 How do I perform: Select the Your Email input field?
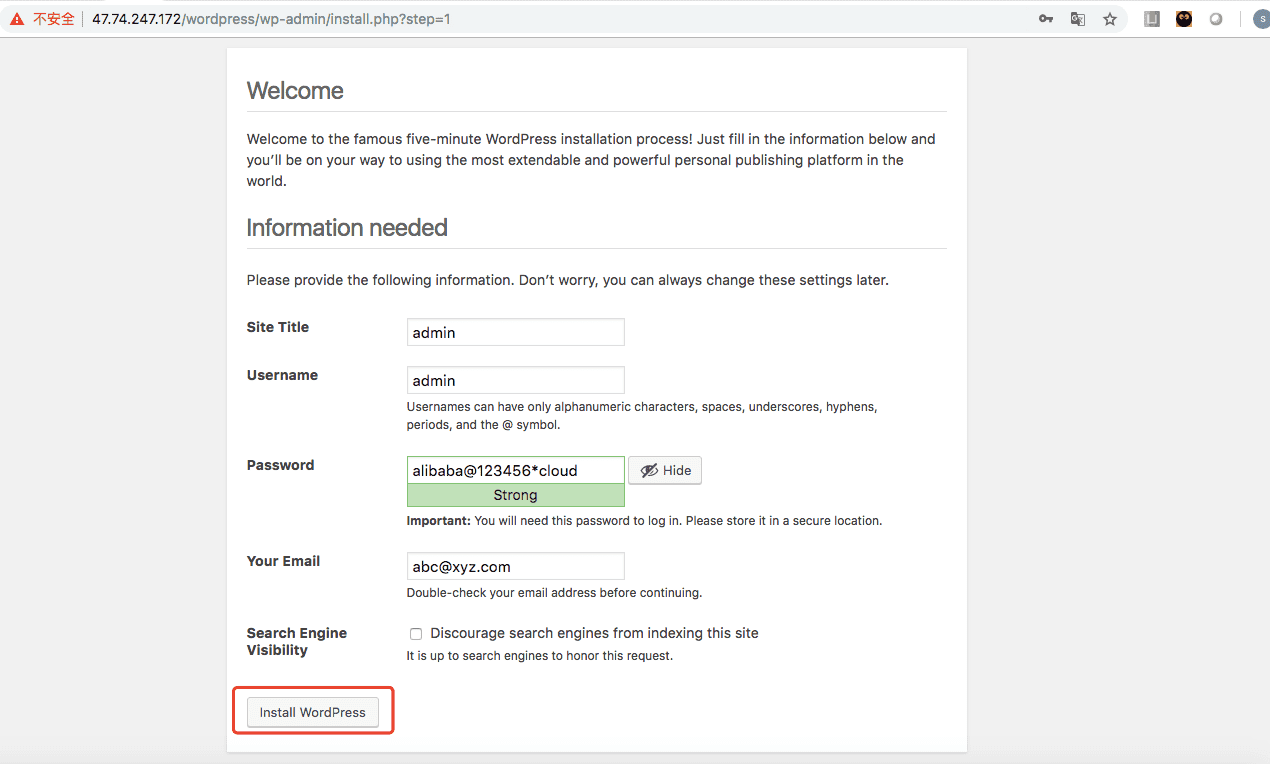click(515, 566)
